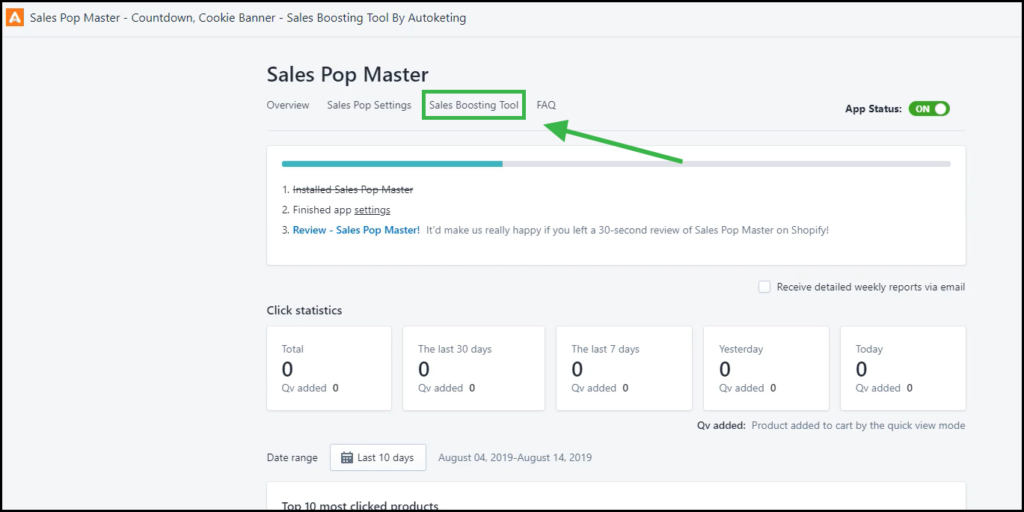Open the Sales Pop Settings tab

point(369,104)
